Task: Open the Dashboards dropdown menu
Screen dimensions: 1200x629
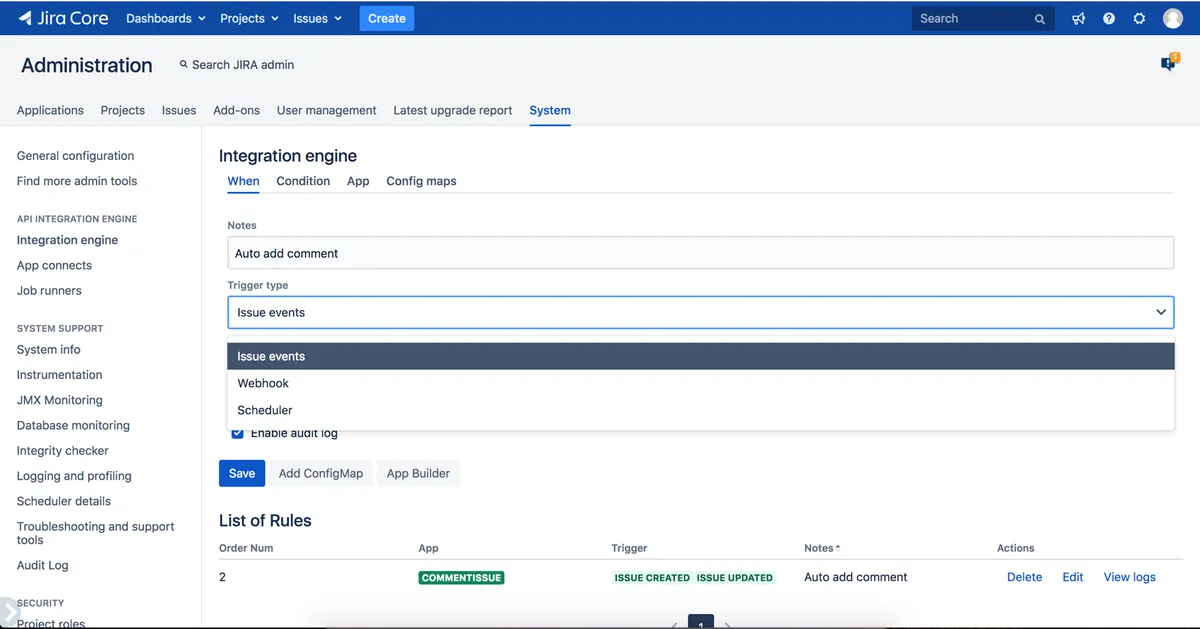Action: (x=166, y=18)
